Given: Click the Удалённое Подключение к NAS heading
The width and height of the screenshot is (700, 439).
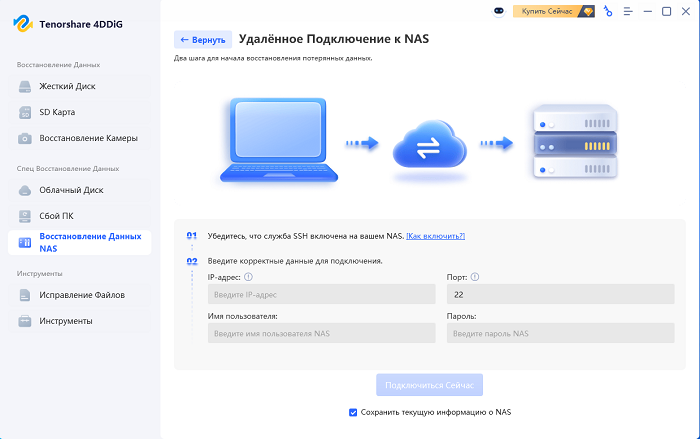Looking at the screenshot, I should click(x=333, y=39).
